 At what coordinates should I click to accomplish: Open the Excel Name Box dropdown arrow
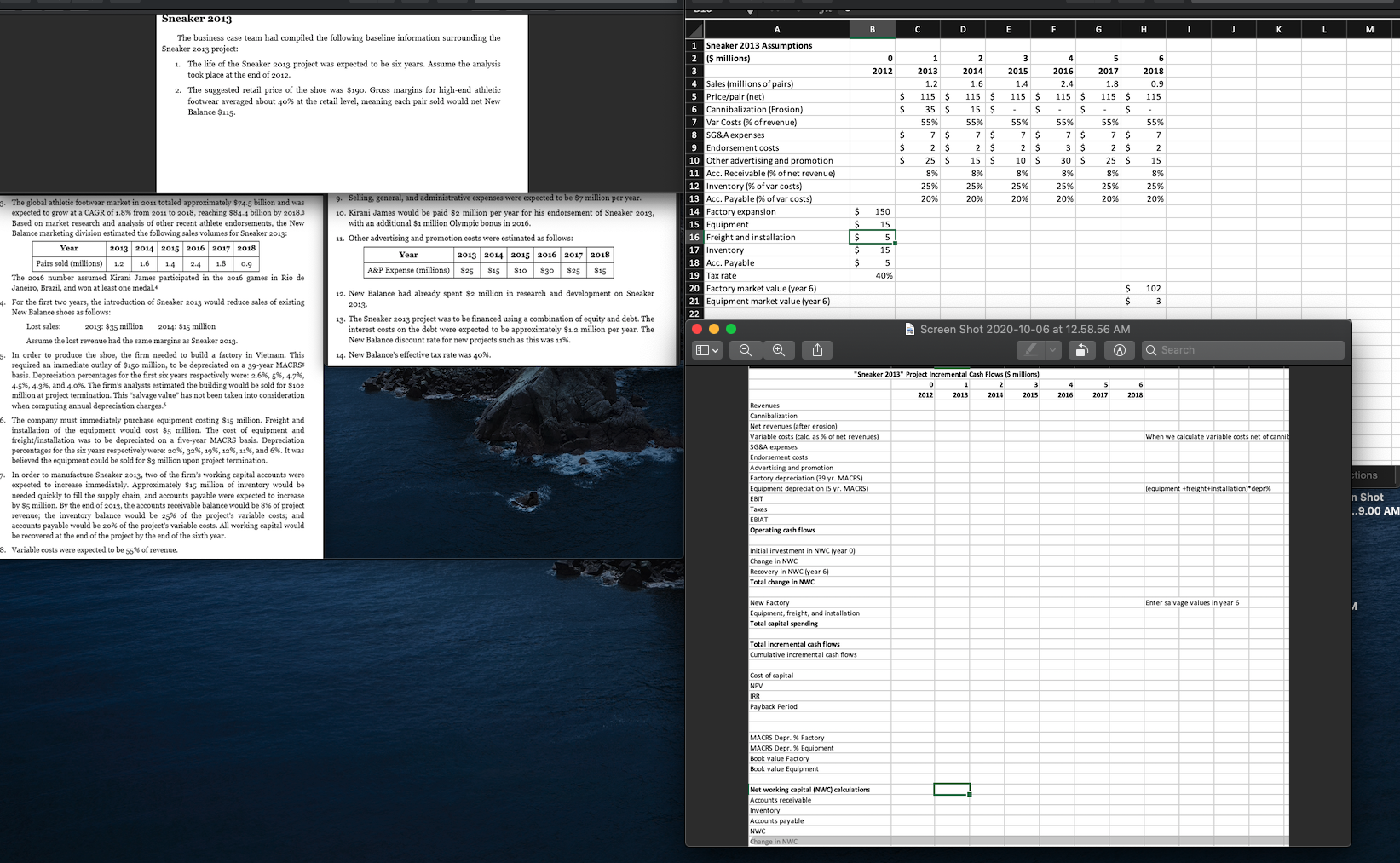tap(749, 12)
